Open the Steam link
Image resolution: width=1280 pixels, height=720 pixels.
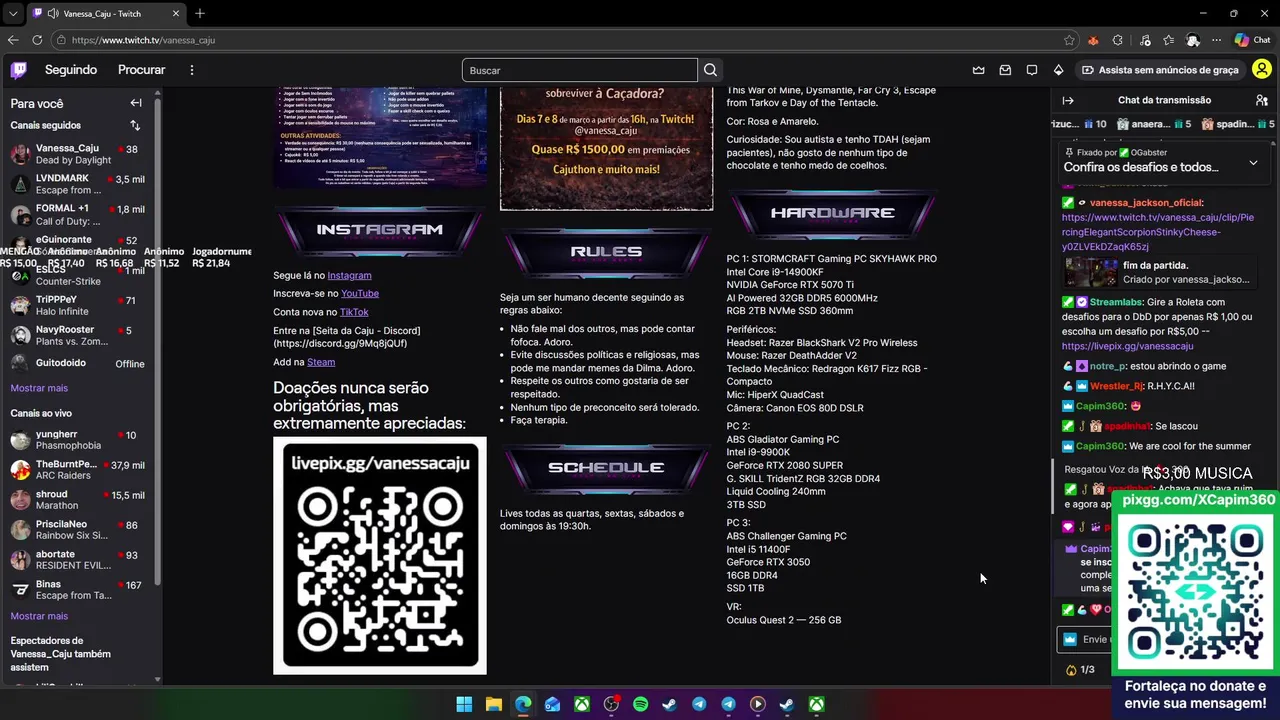(x=321, y=362)
